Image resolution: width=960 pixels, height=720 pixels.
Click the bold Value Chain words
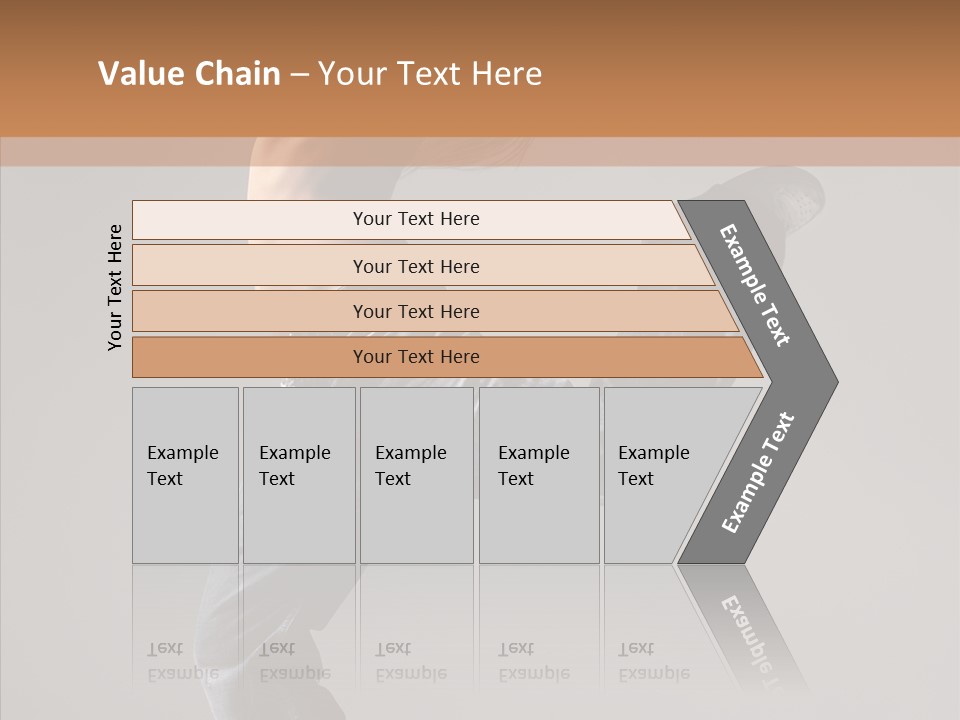(189, 74)
